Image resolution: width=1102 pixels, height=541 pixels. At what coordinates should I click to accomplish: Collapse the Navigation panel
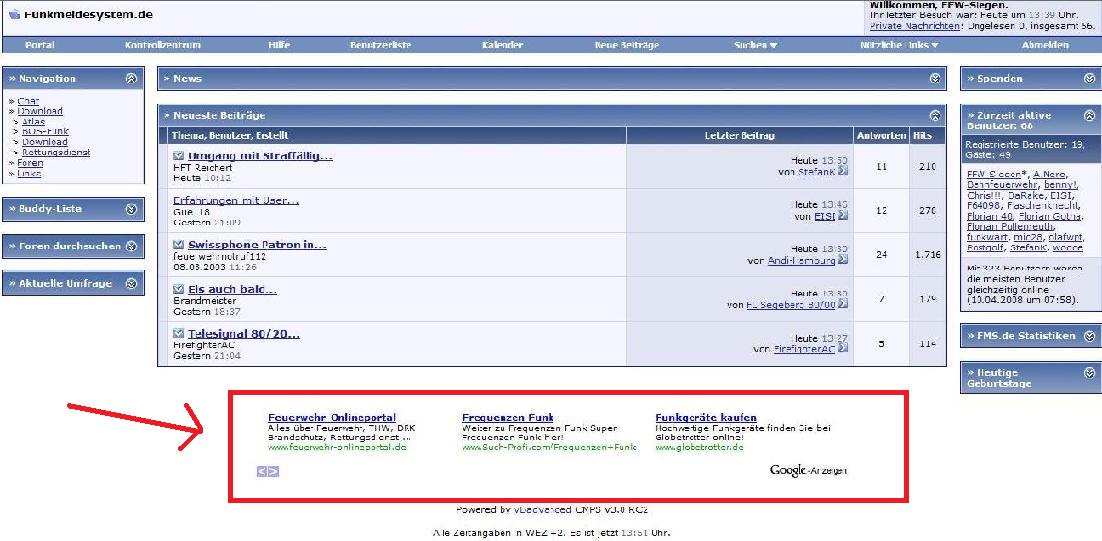131,78
